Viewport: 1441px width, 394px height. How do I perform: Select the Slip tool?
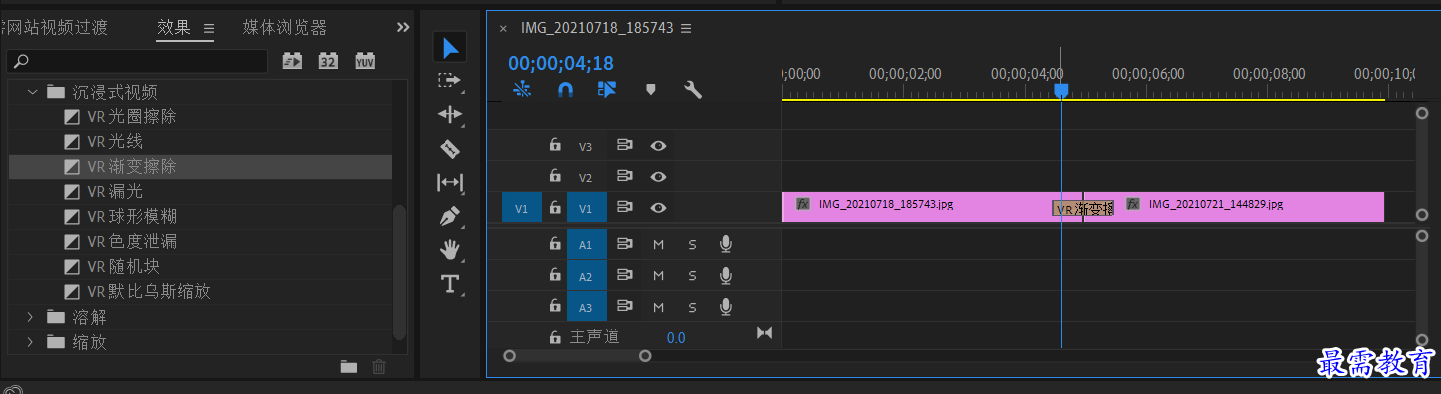[x=450, y=182]
